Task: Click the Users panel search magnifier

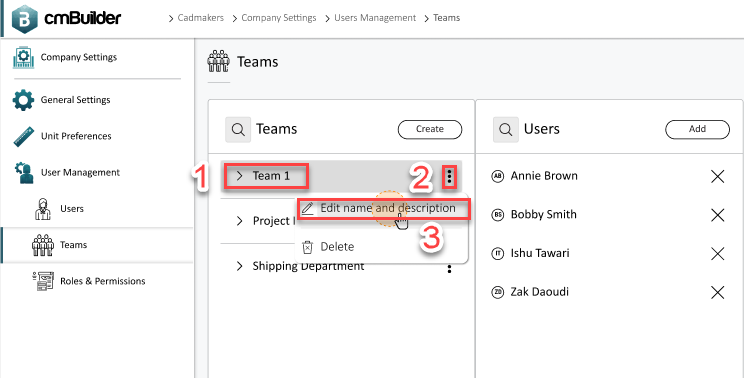Action: 506,129
